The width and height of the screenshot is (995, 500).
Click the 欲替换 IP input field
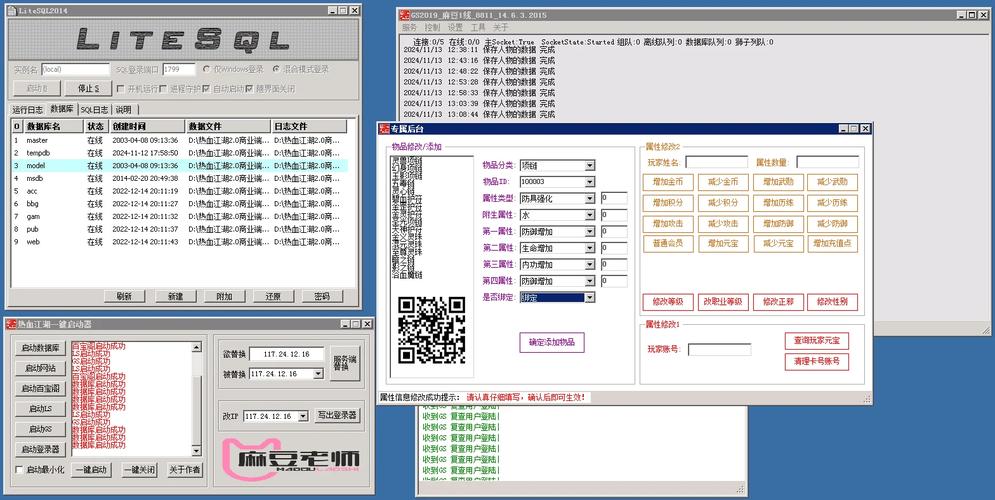tap(287, 354)
